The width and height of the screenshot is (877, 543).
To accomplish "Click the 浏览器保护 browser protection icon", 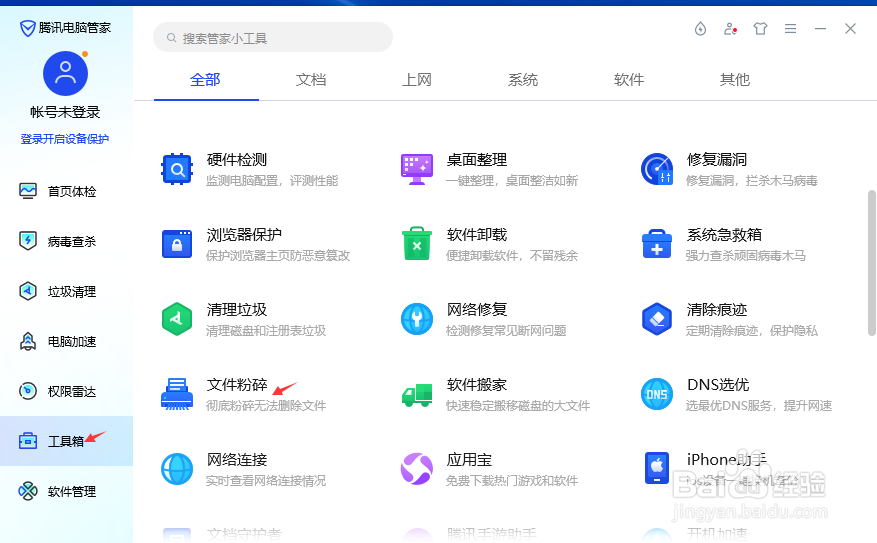I will coord(177,244).
